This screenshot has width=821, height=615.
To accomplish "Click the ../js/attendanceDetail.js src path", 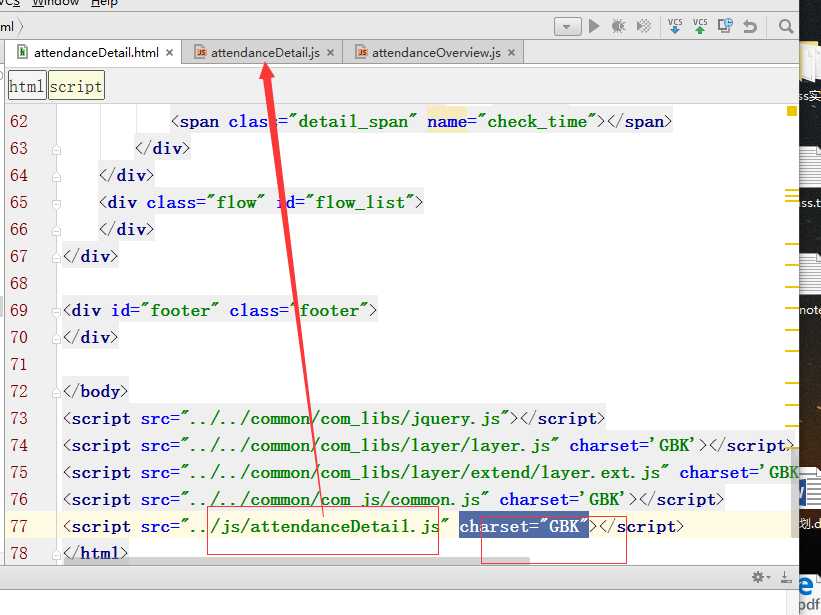I will coord(315,527).
